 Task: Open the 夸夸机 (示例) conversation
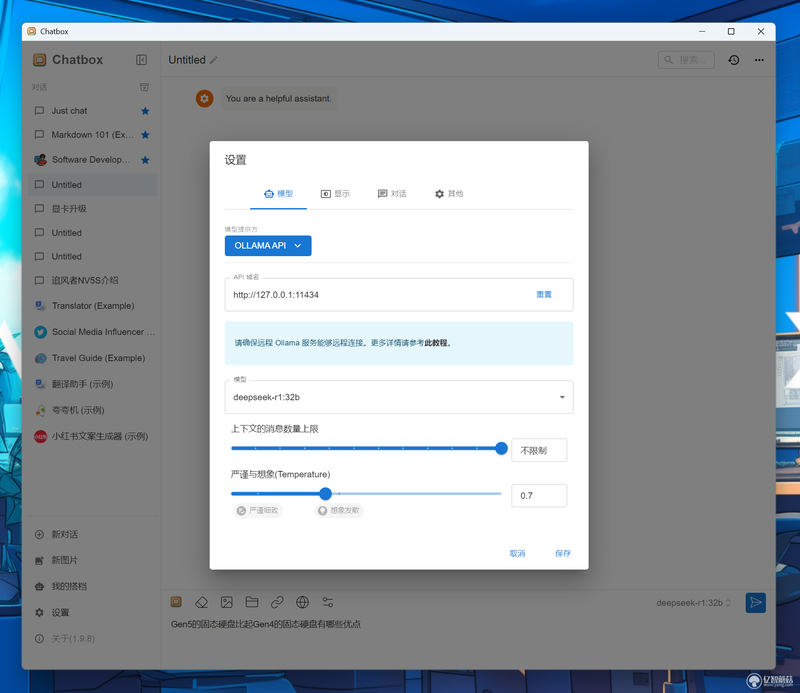[92, 410]
